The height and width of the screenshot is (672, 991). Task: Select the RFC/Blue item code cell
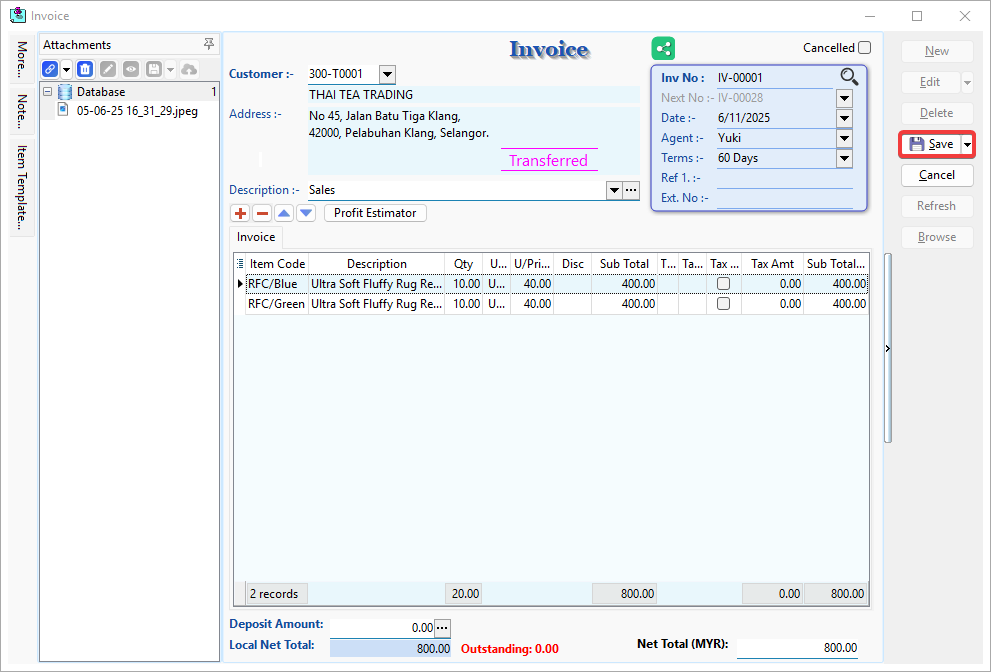(x=277, y=284)
